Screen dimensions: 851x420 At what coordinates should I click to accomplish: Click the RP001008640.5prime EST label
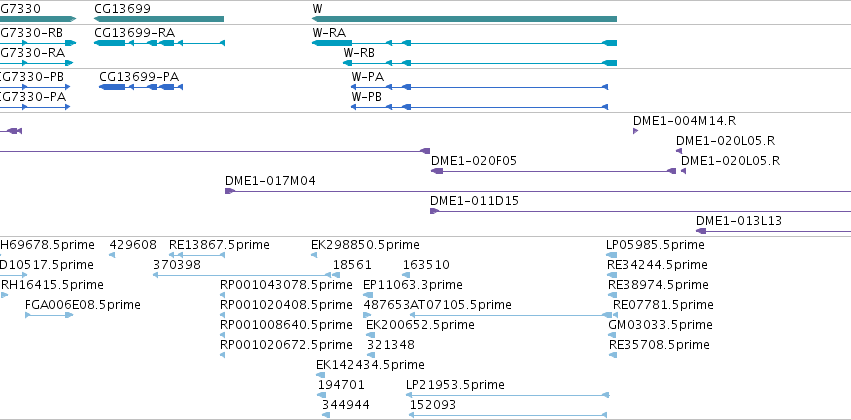(x=287, y=325)
